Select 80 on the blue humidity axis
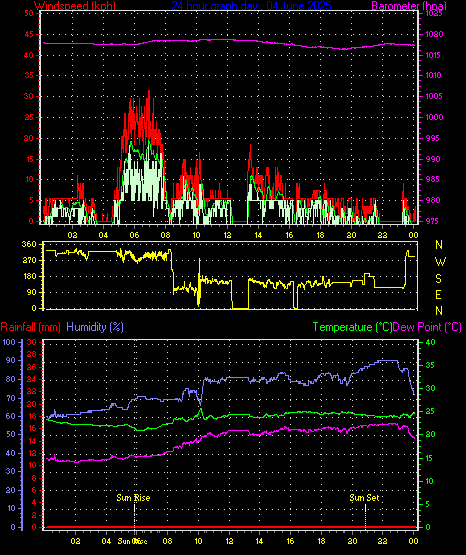The width and height of the screenshot is (466, 555). pyautogui.click(x=11, y=379)
